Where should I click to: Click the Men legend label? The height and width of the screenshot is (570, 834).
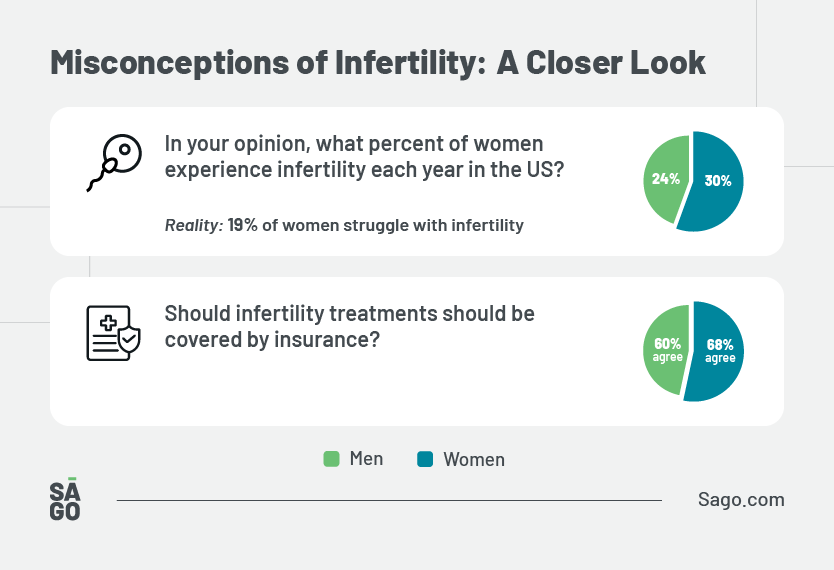(x=366, y=459)
